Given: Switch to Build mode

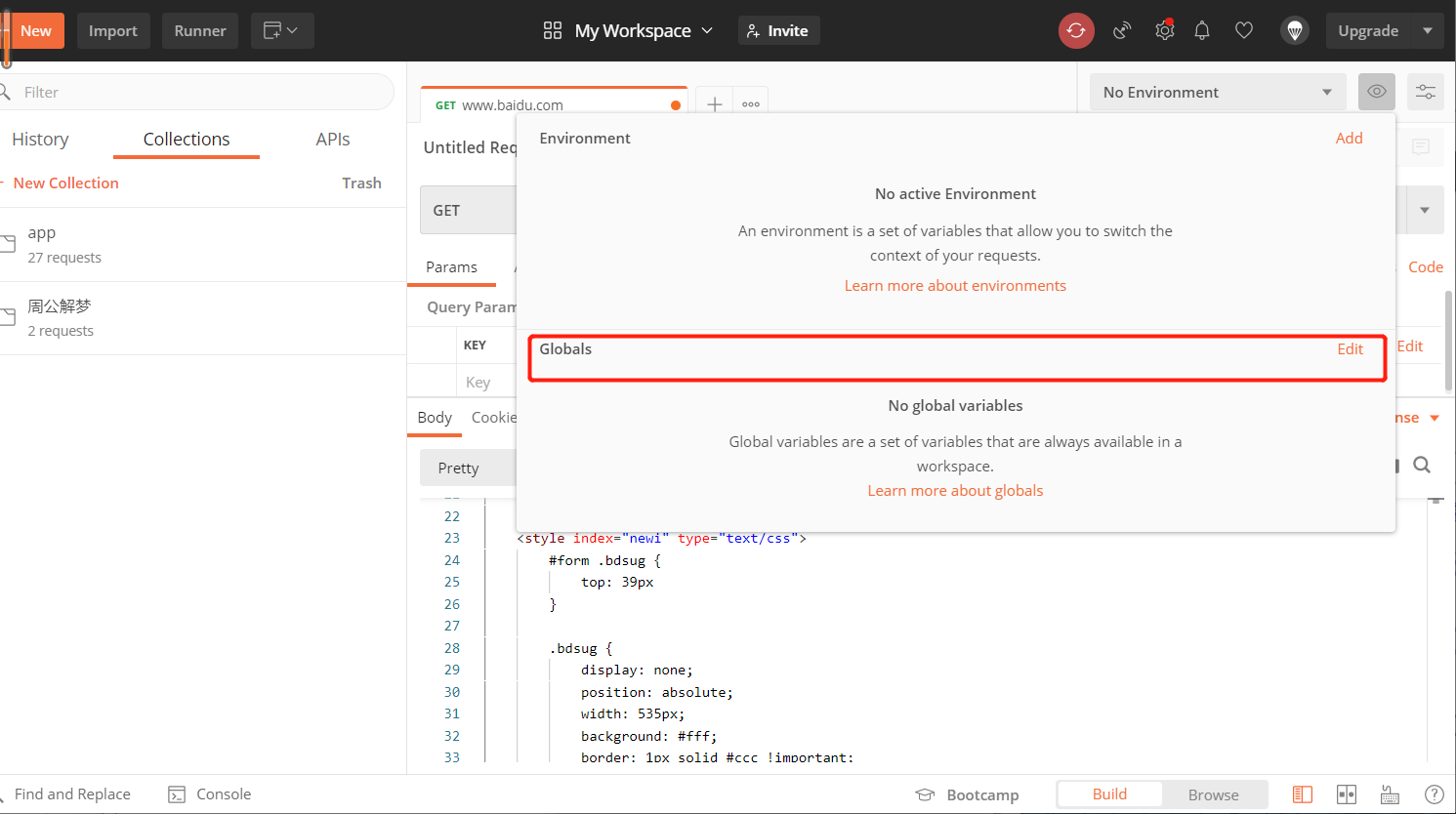Looking at the screenshot, I should click(x=1109, y=794).
